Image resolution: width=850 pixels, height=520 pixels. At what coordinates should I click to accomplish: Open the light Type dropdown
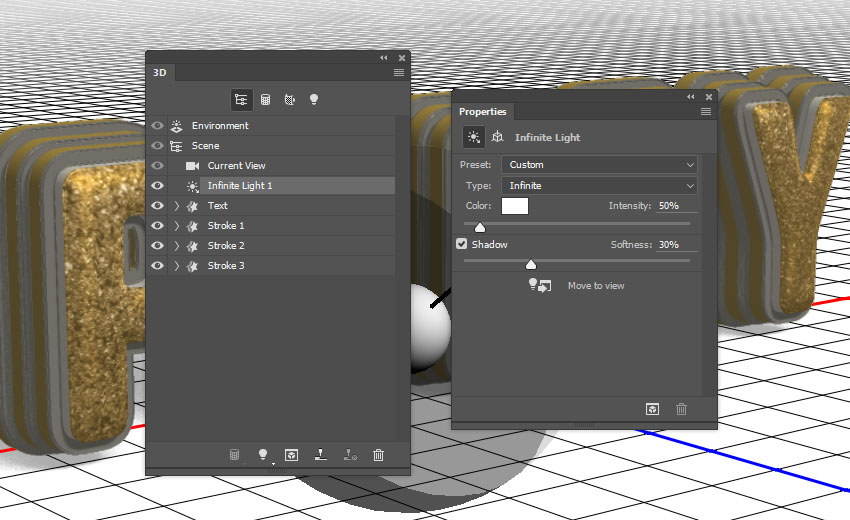(600, 186)
